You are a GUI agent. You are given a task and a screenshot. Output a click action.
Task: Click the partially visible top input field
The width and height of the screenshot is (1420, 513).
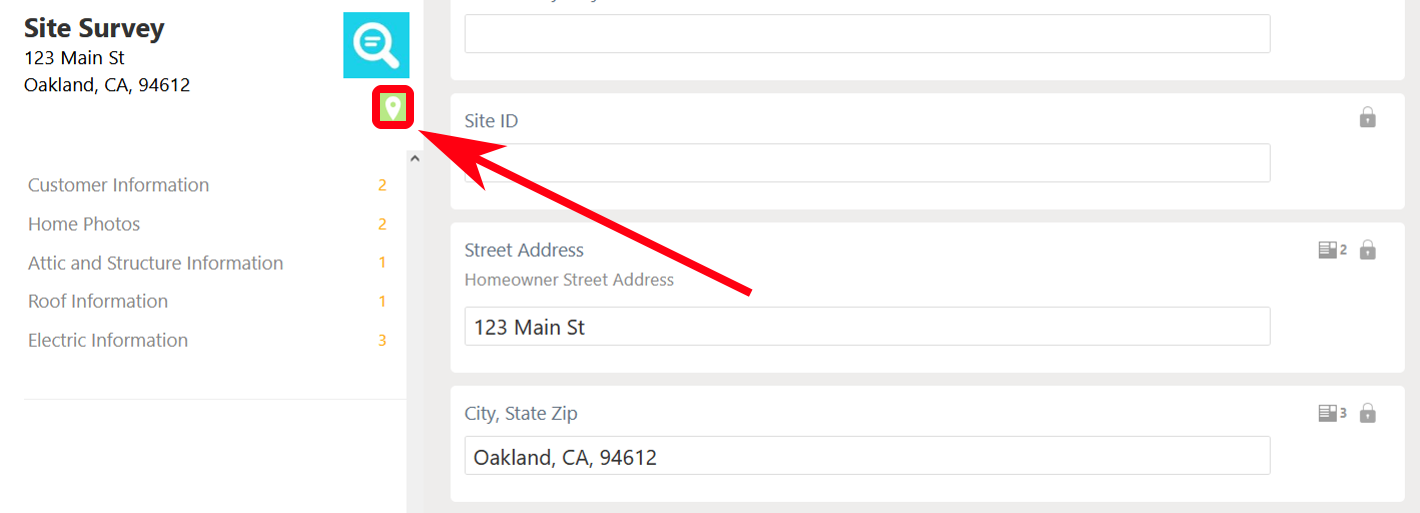(x=867, y=34)
